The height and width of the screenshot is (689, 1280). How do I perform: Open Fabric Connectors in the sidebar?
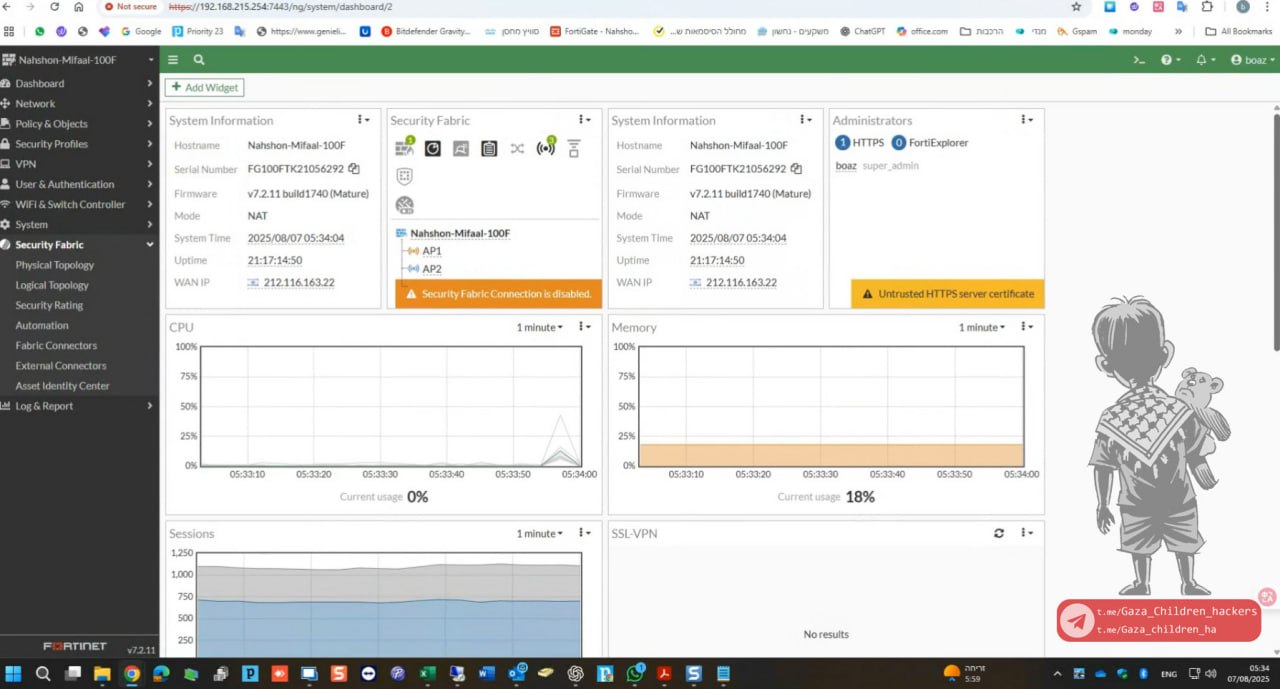(x=56, y=345)
